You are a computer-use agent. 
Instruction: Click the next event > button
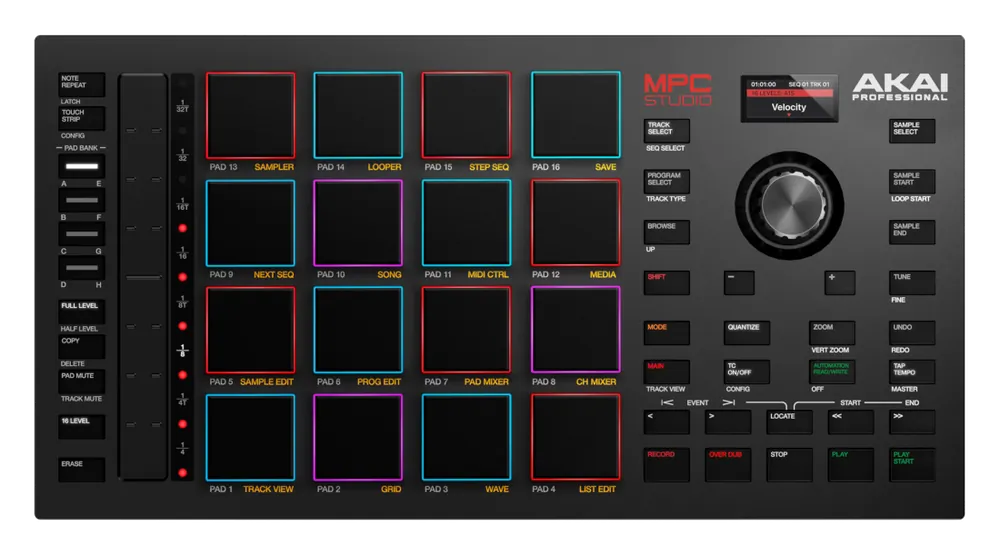click(728, 422)
